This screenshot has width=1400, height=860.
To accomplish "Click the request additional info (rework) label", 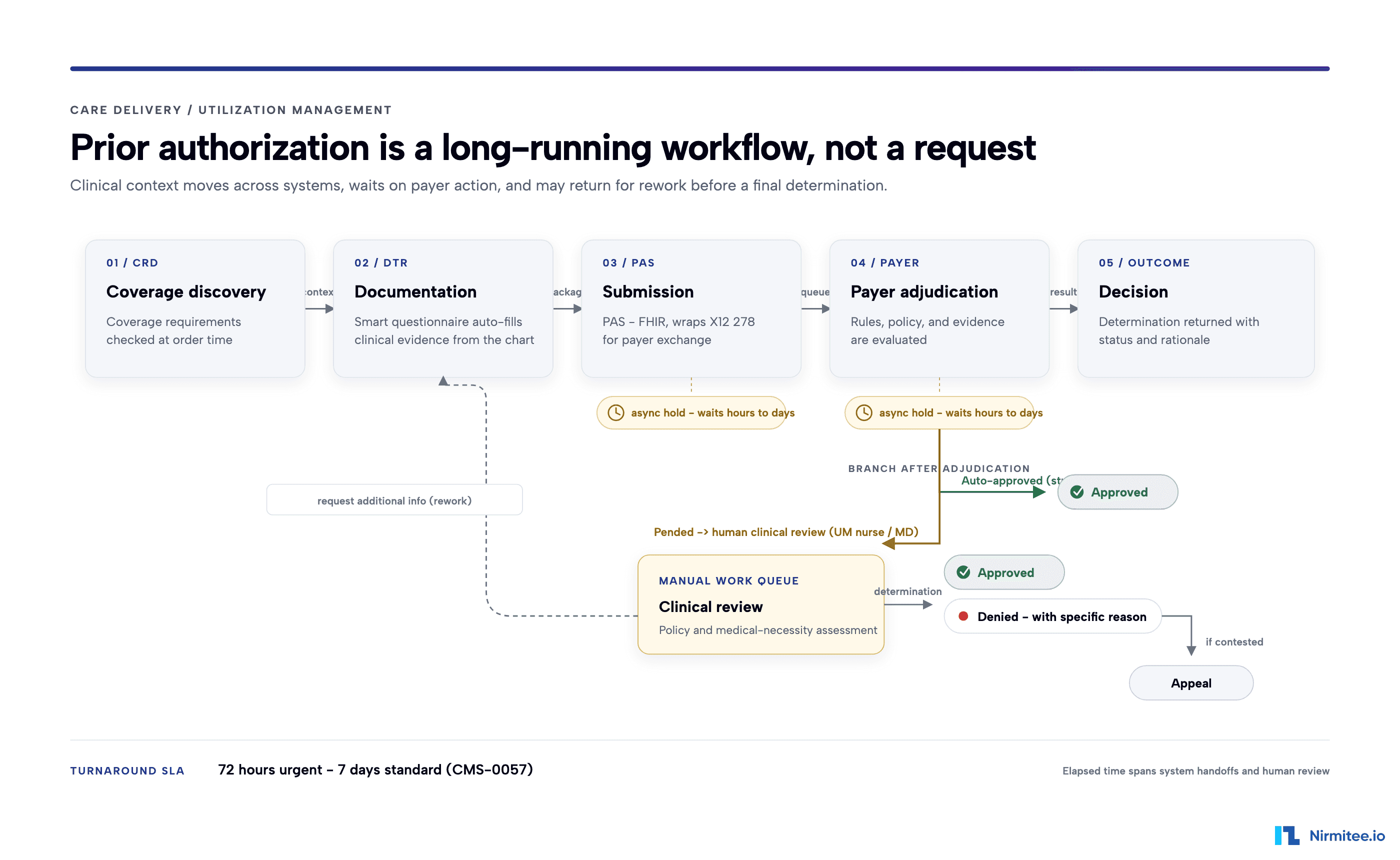I will pos(394,500).
